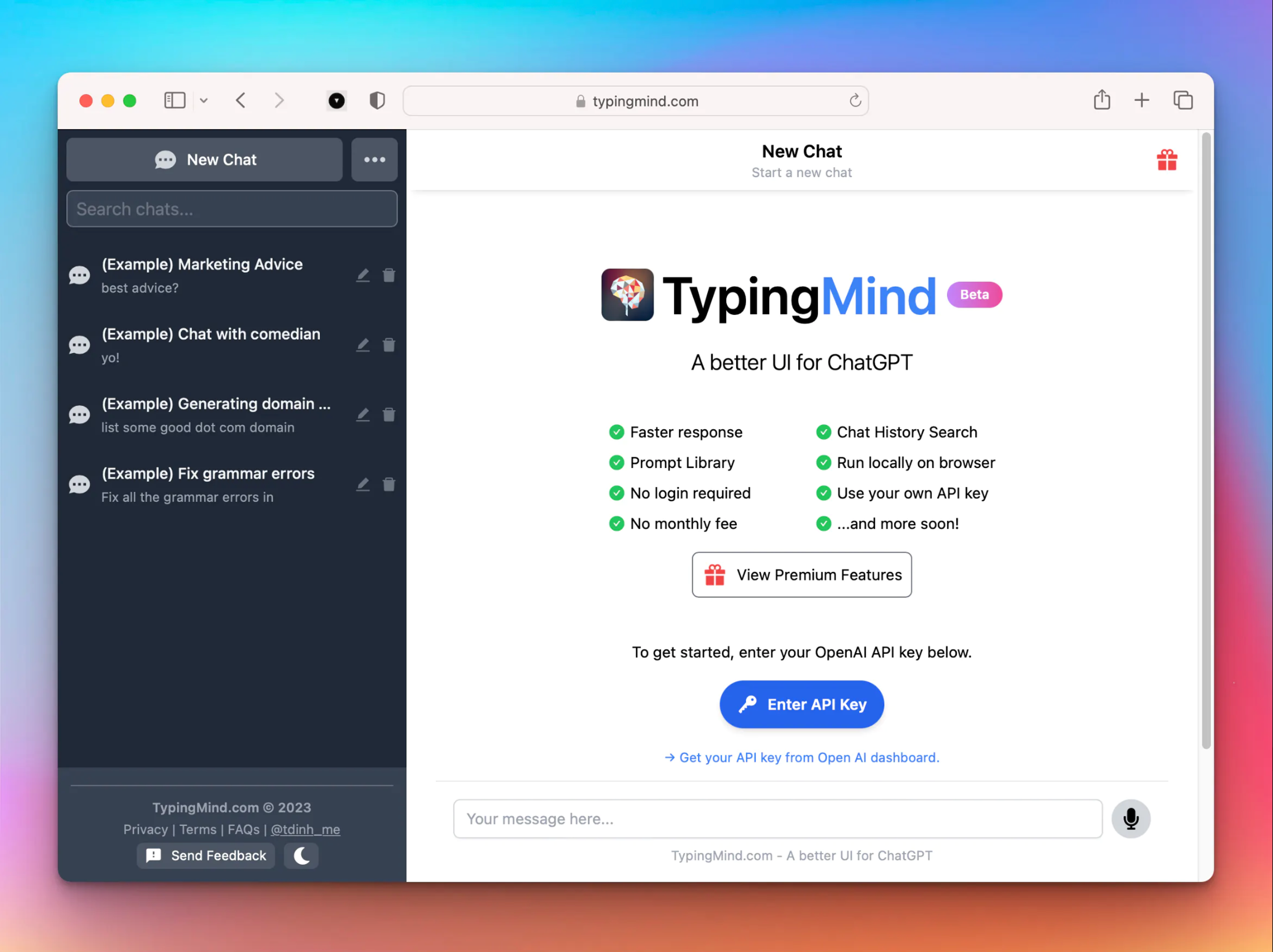
Task: Click the microphone icon in message bar
Action: (x=1131, y=818)
